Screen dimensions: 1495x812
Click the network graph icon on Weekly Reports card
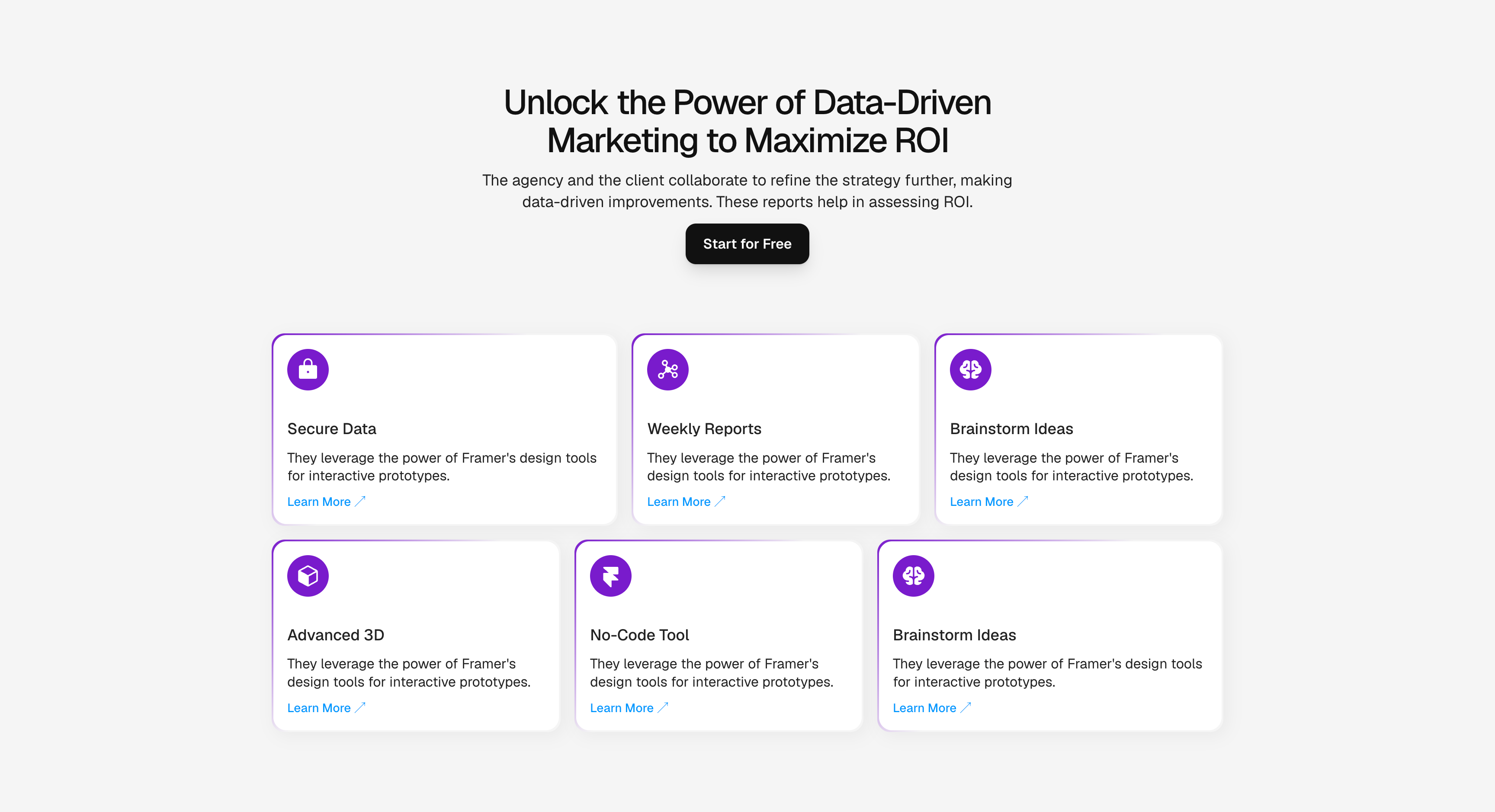[667, 369]
